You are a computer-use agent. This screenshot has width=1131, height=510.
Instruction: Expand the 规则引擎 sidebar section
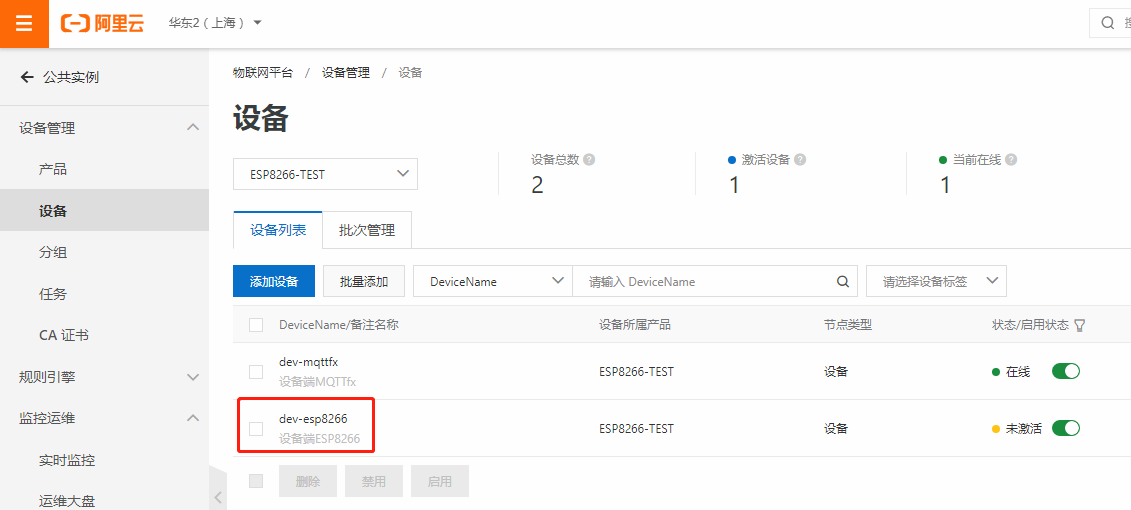tap(193, 377)
